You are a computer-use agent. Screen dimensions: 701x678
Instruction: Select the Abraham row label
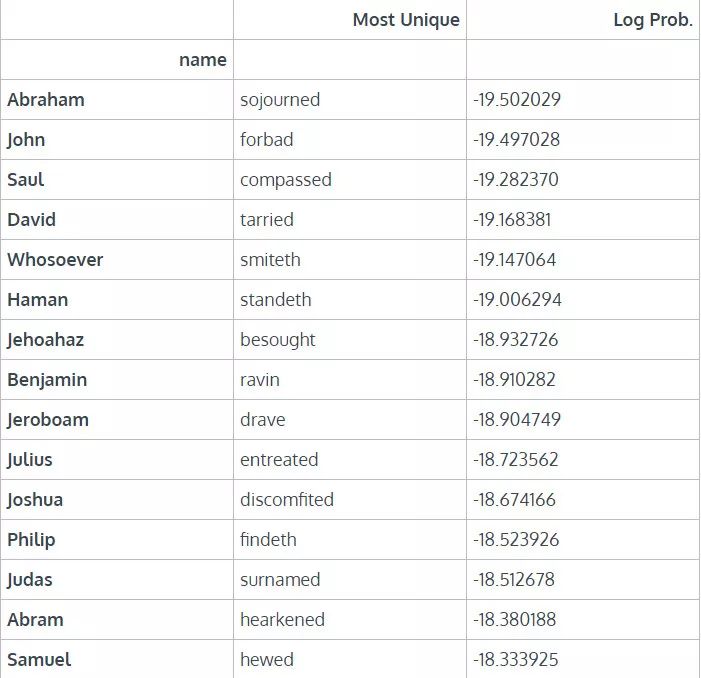(x=46, y=100)
